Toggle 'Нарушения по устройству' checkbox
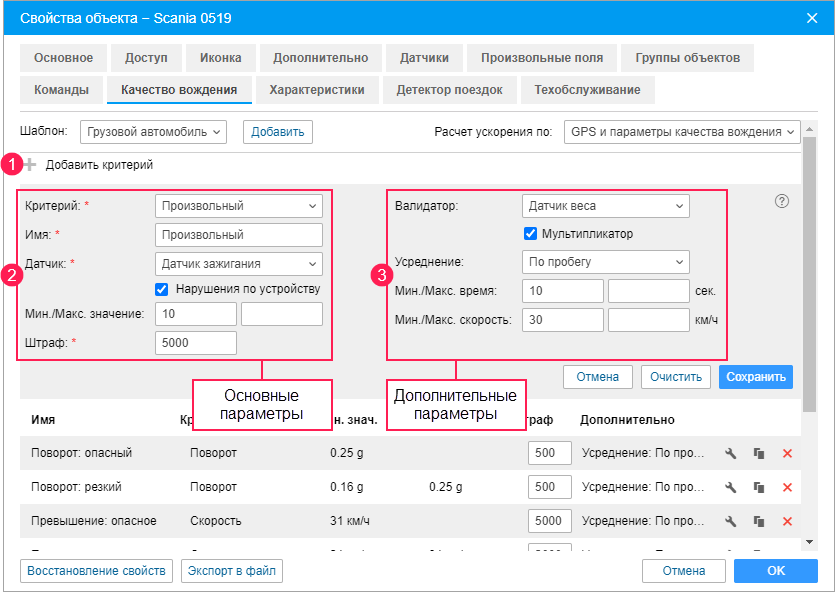The width and height of the screenshot is (835, 592). (x=162, y=290)
